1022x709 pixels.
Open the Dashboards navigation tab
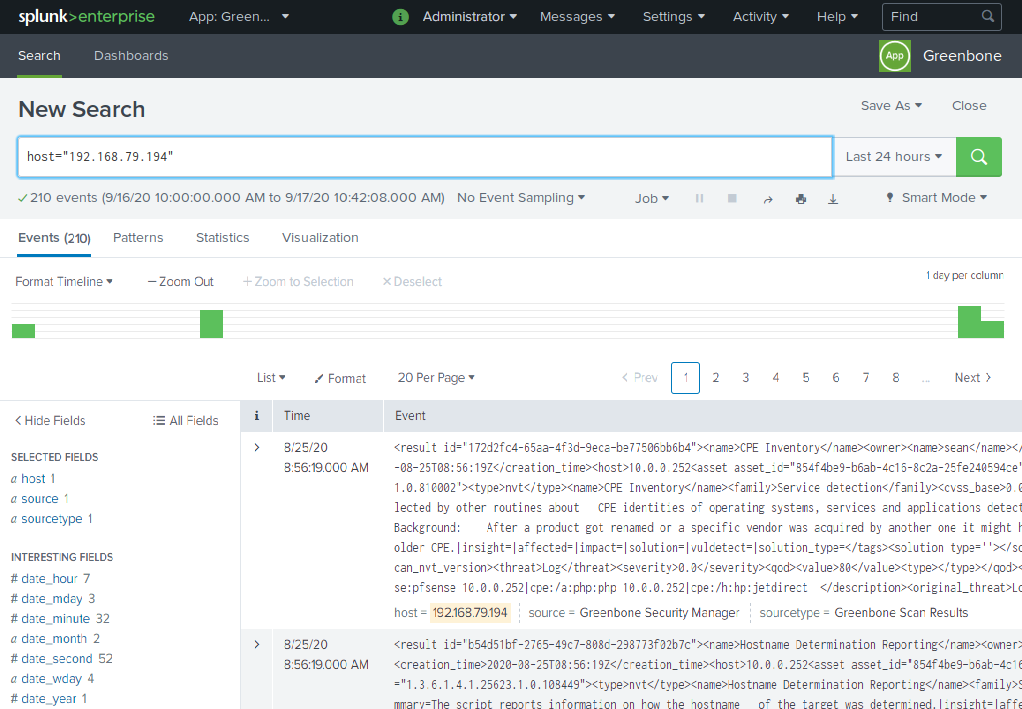pyautogui.click(x=131, y=56)
